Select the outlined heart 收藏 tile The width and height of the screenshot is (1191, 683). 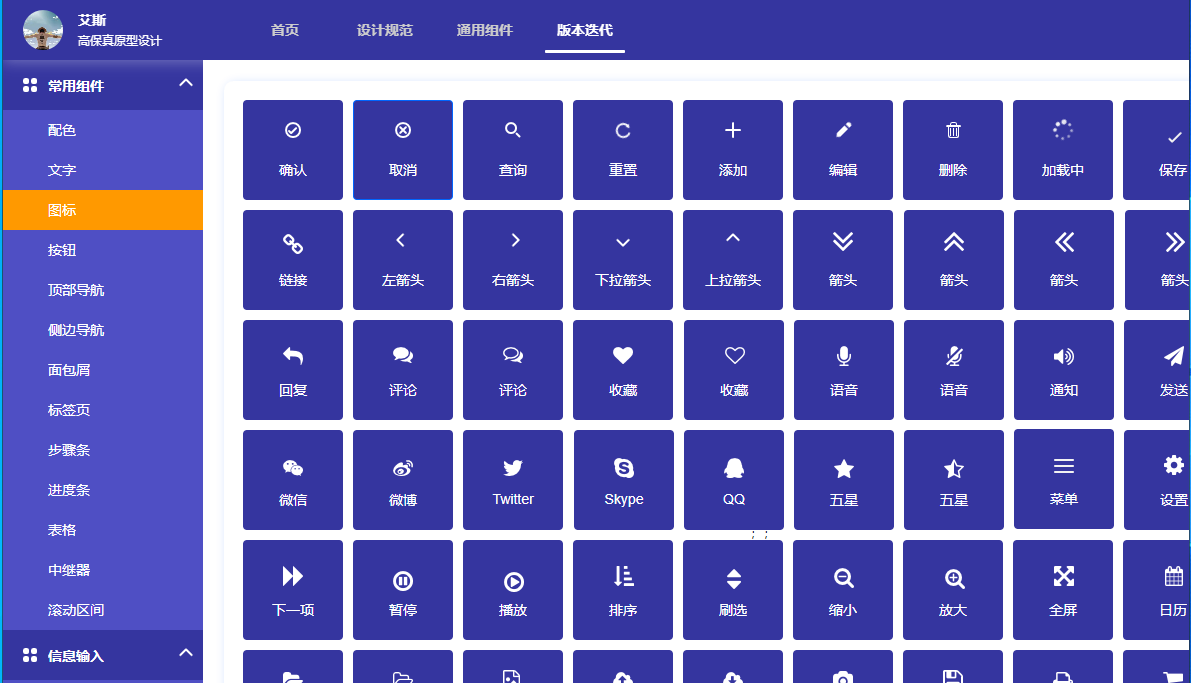click(734, 370)
